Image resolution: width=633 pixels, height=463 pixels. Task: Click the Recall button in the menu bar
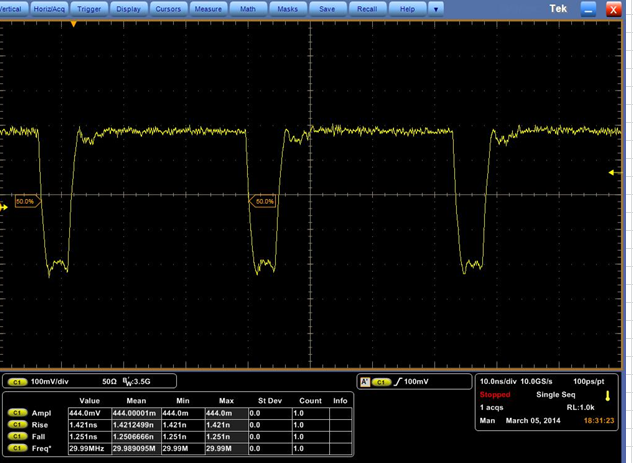[x=367, y=8]
